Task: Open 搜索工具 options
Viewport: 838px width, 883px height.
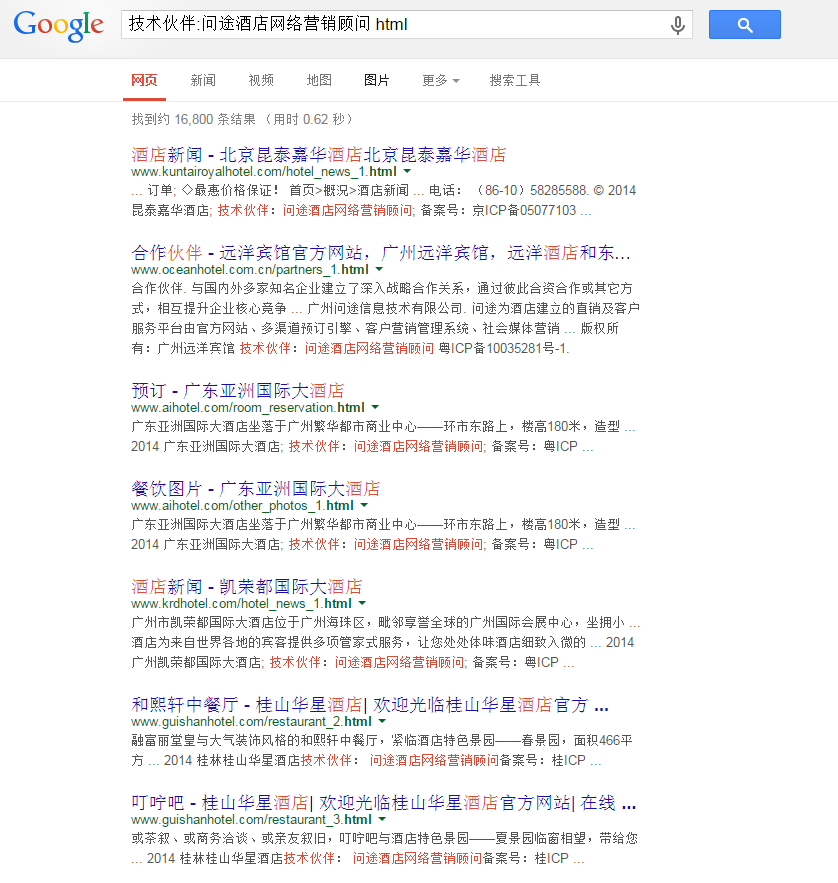Action: (515, 80)
